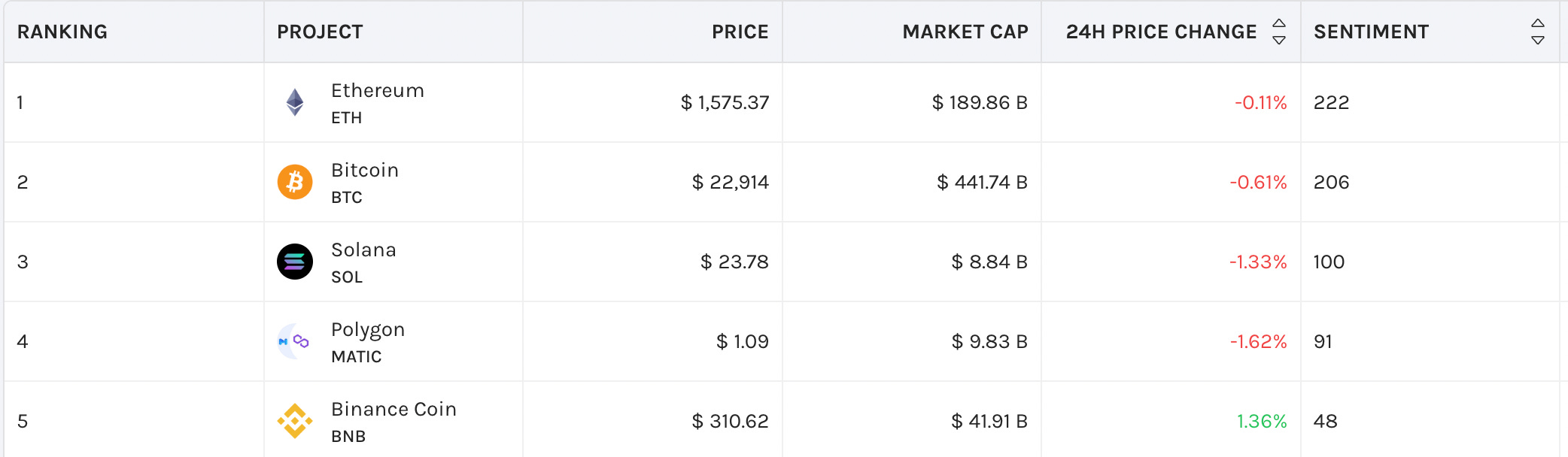Click the Solana logo icon

tap(295, 262)
